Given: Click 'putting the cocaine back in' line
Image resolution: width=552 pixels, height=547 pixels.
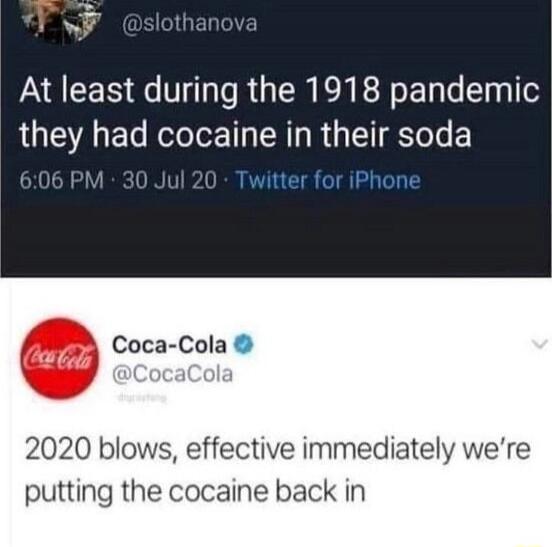Looking at the screenshot, I should pyautogui.click(x=195, y=491).
